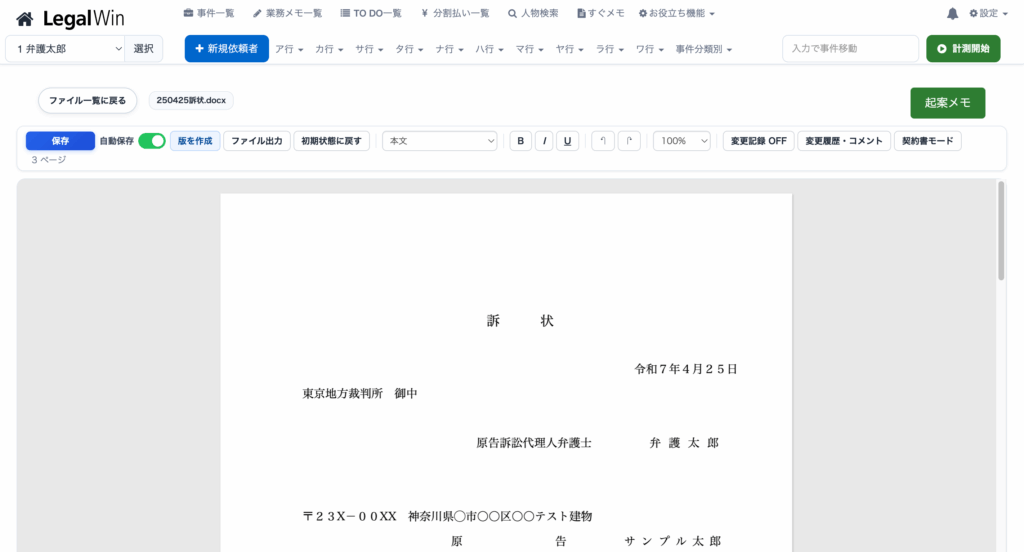Click the LegalWin home icon
1024x552 pixels.
25,19
